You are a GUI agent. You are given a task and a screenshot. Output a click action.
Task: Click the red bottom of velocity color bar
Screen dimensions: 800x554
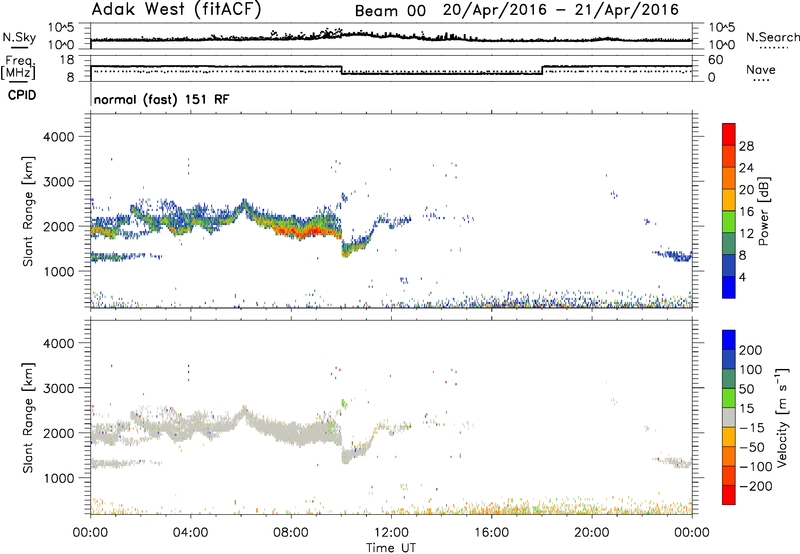[729, 495]
